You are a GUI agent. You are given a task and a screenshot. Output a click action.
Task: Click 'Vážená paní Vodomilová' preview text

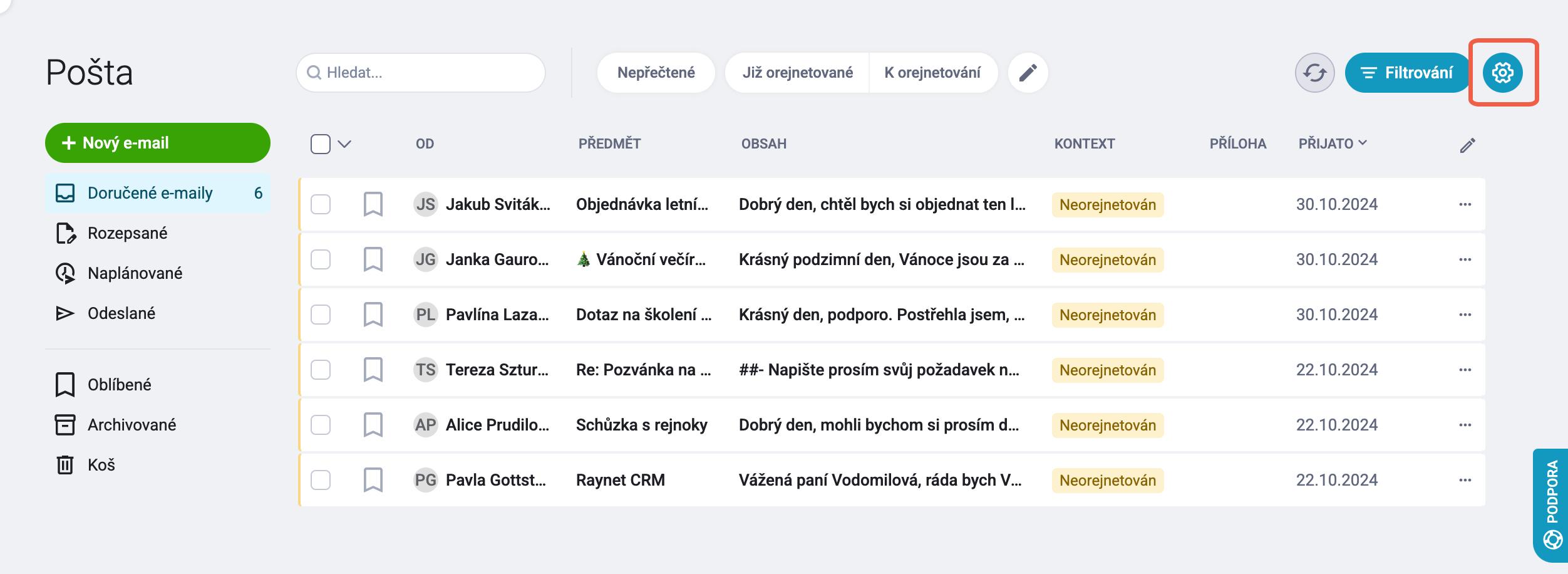pos(880,480)
